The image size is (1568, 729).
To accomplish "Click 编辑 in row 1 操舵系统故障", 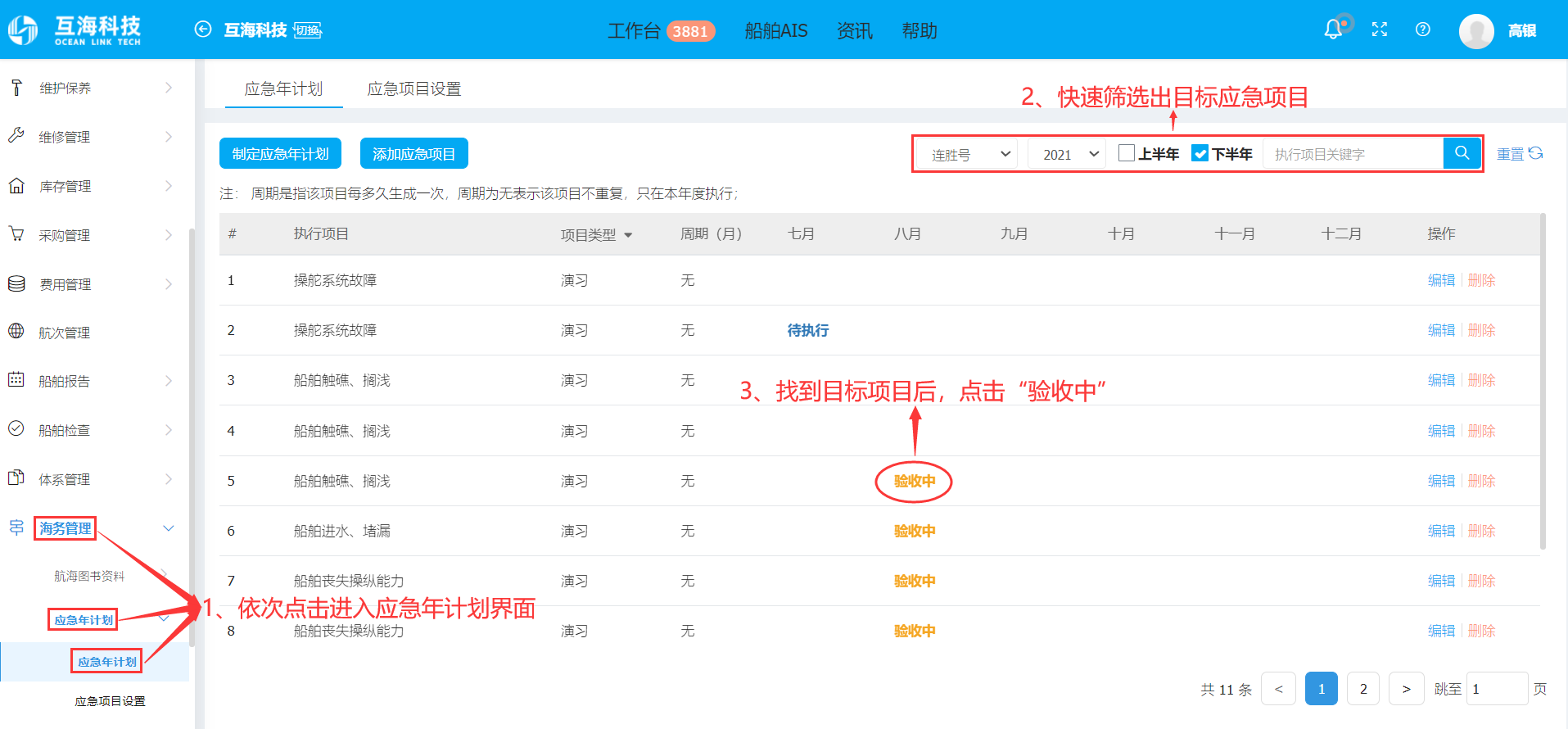I will coord(1441,280).
